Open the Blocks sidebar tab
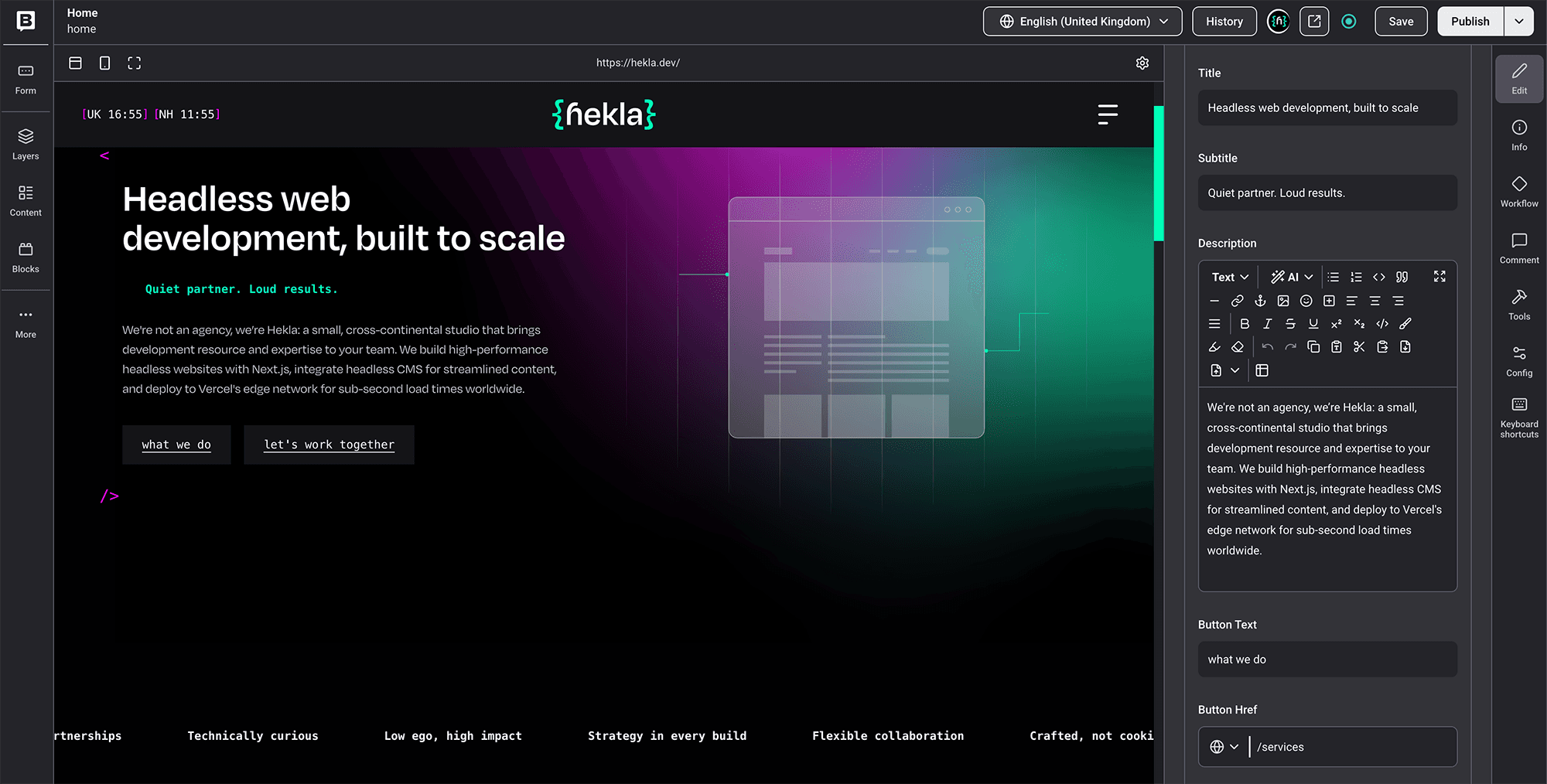 (26, 257)
